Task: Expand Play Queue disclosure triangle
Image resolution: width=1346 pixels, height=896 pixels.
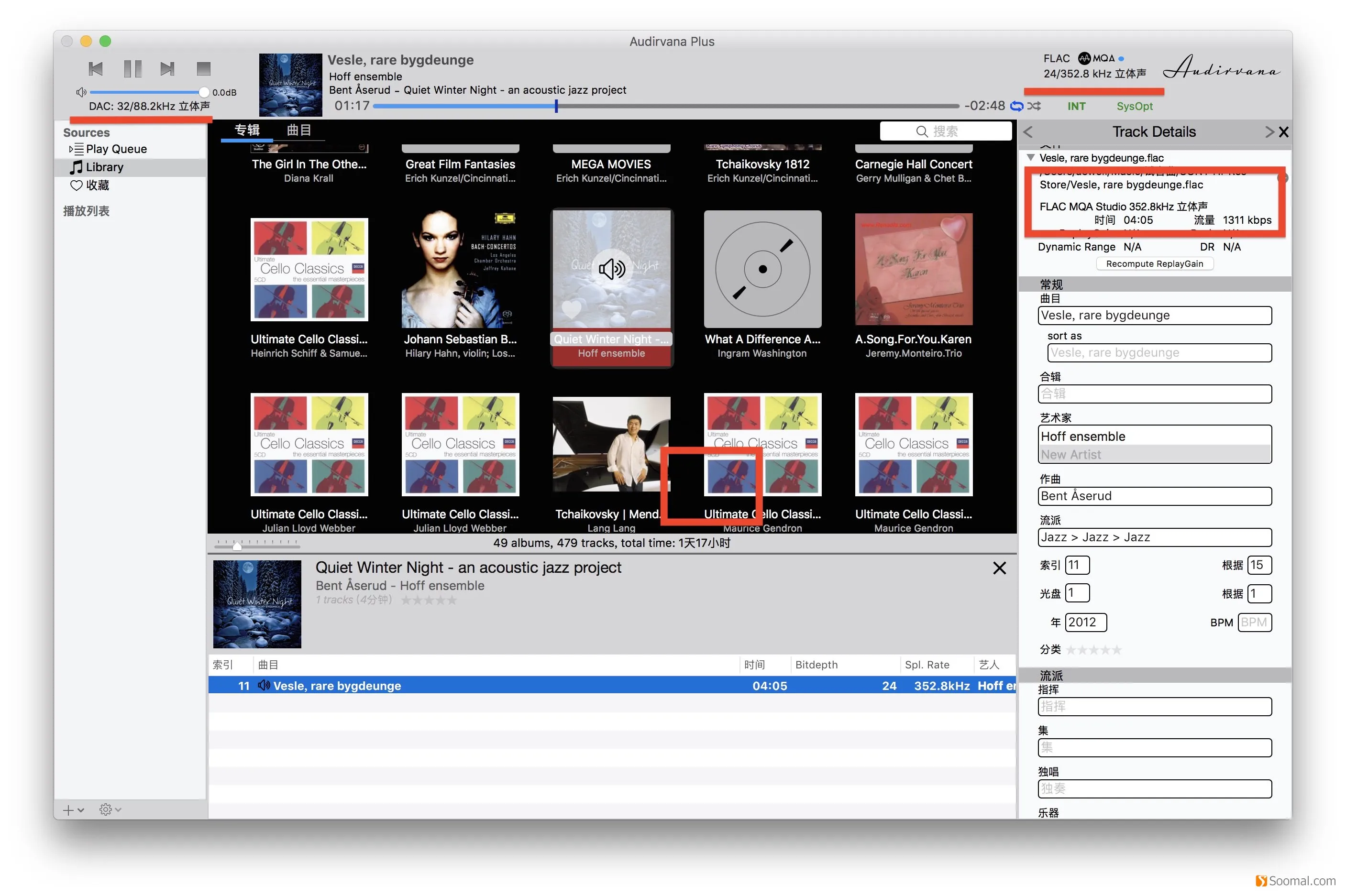Action: 71,149
